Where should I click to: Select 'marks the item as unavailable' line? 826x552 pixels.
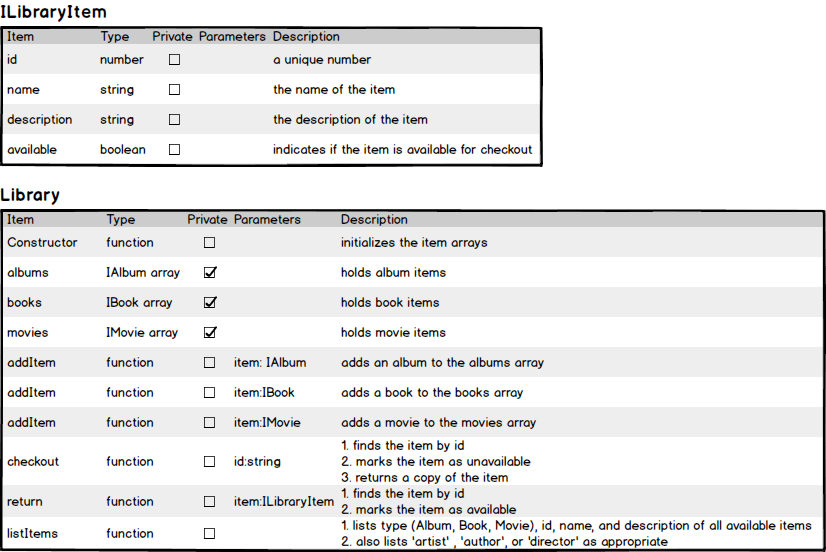tap(436, 461)
